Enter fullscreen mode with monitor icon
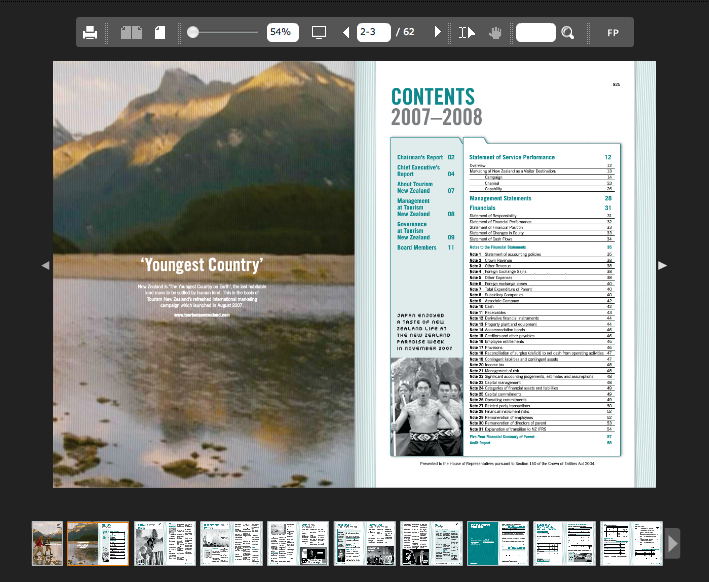This screenshot has width=709, height=582. point(319,33)
